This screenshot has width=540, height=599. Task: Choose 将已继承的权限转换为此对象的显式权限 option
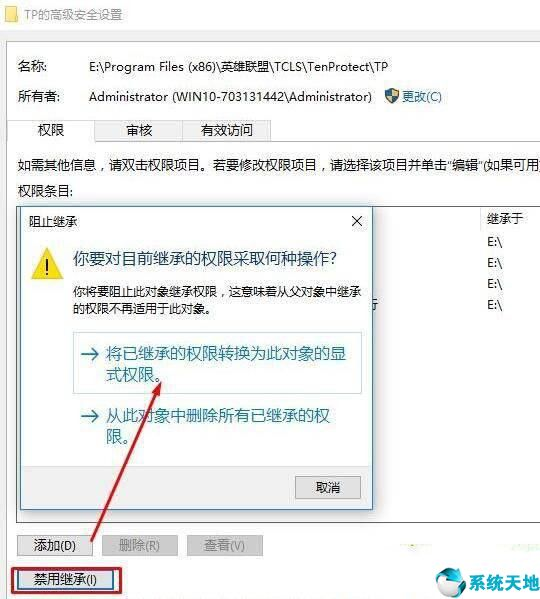click(x=217, y=363)
